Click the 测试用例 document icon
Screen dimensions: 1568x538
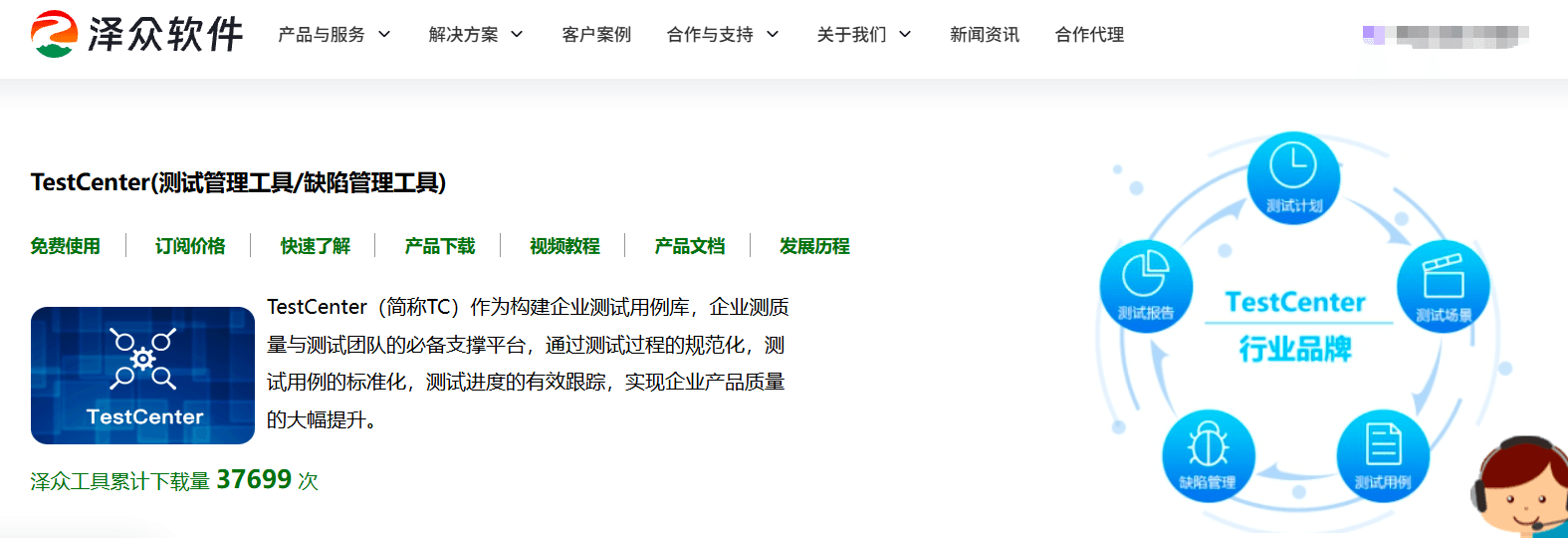point(1383,456)
